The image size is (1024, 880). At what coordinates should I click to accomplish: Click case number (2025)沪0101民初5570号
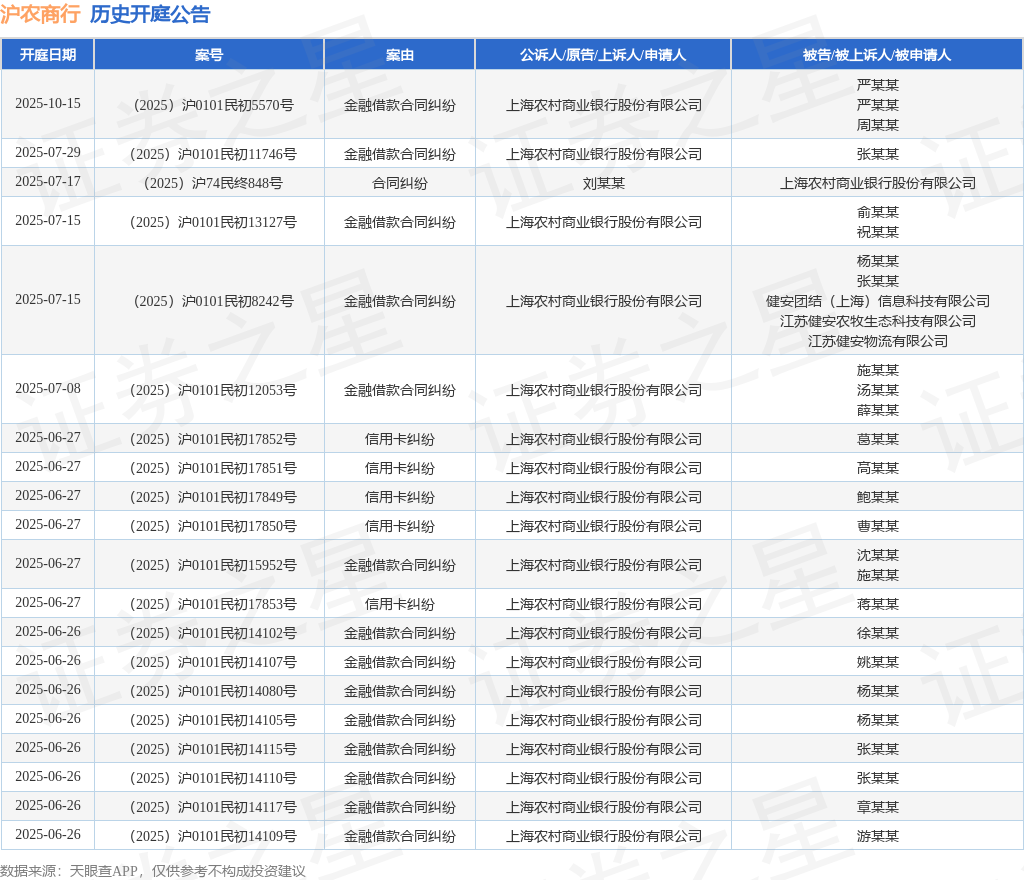point(214,105)
